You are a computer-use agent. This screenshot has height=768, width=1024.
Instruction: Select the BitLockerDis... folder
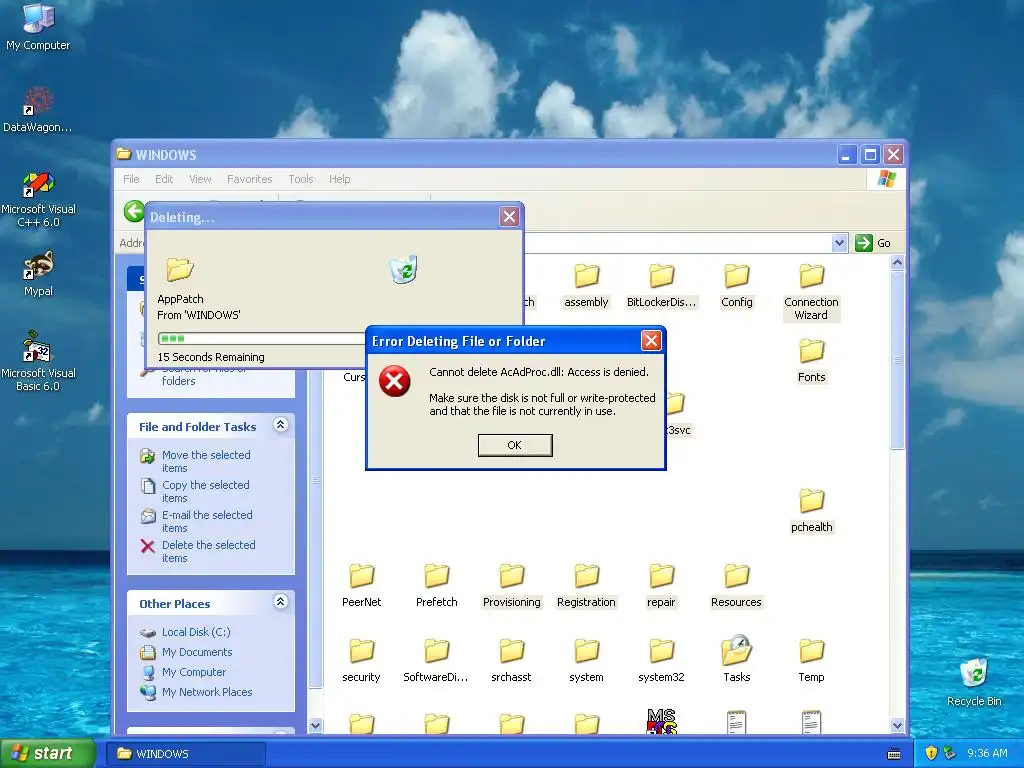(x=661, y=285)
